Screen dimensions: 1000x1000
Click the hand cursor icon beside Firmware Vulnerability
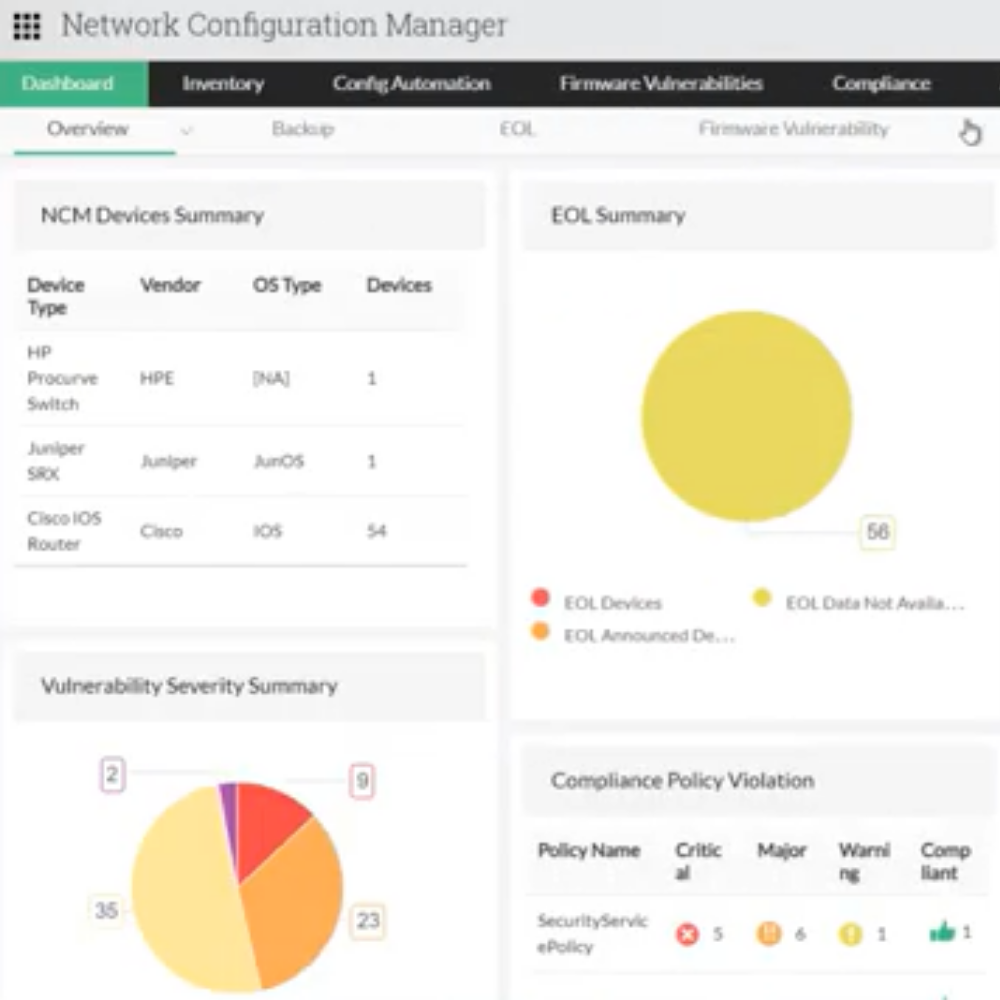[x=970, y=130]
